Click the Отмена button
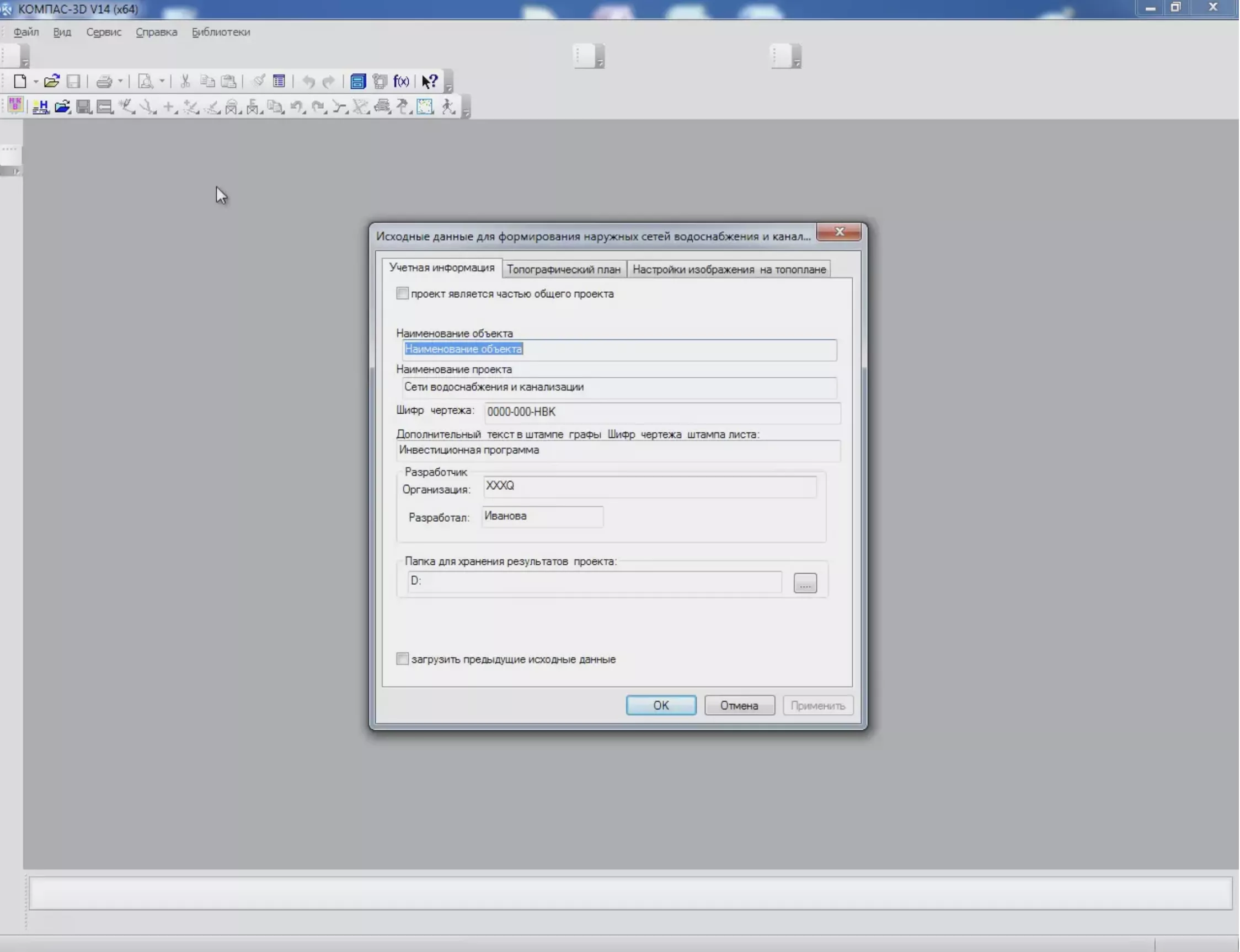The height and width of the screenshot is (952, 1240). [740, 706]
